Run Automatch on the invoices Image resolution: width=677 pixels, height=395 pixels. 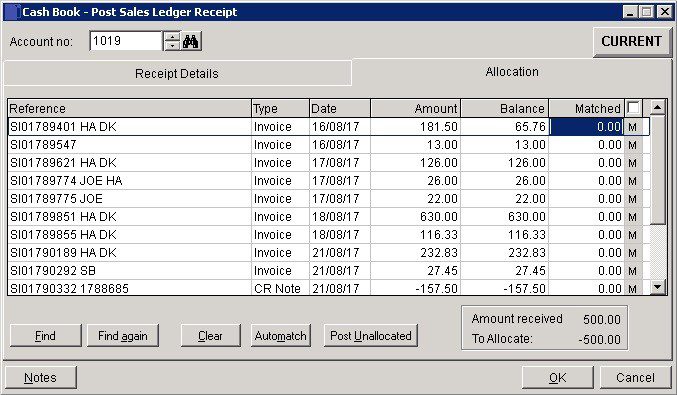pyautogui.click(x=281, y=336)
